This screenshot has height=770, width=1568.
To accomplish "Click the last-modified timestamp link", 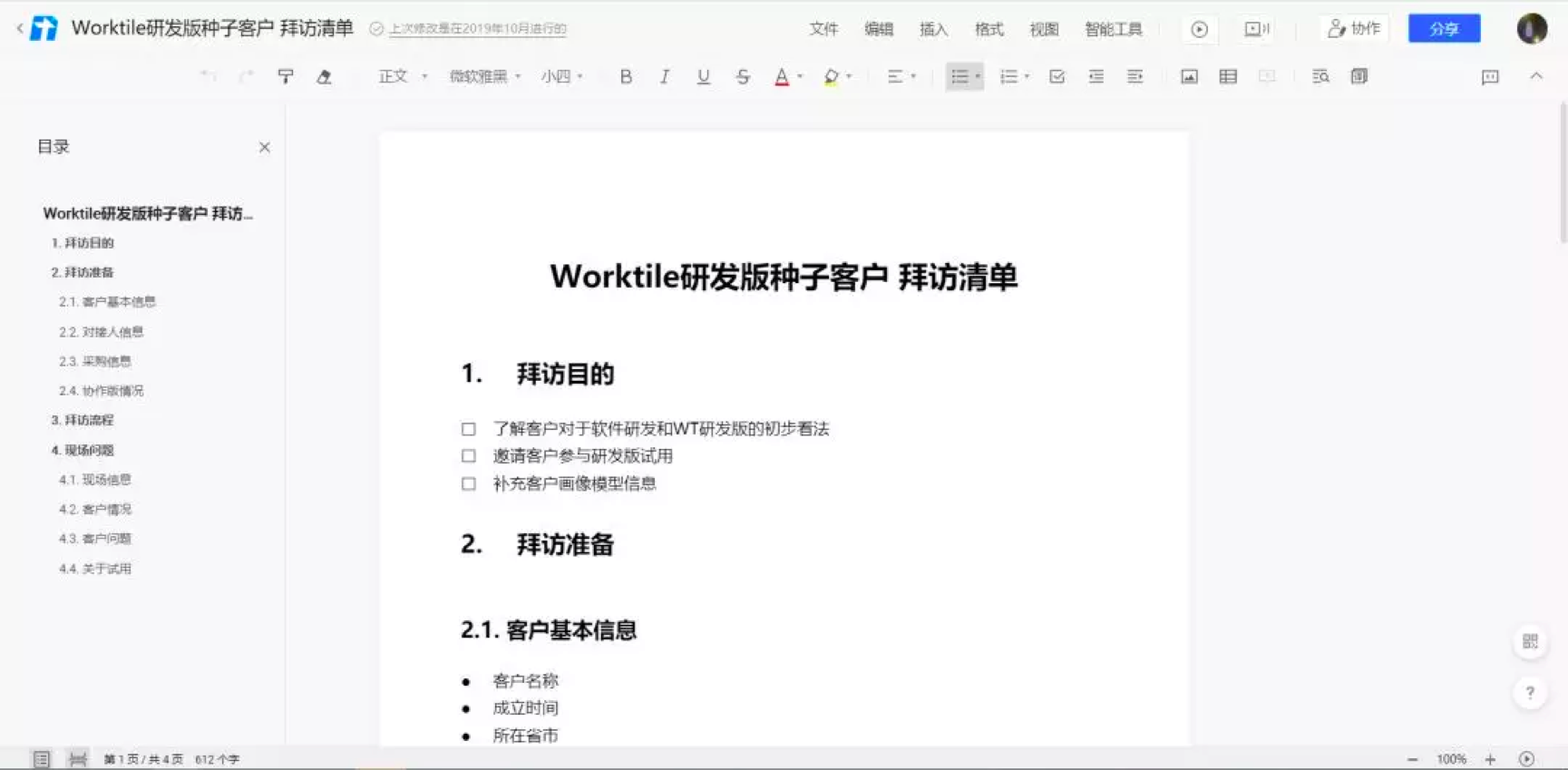I will pyautogui.click(x=478, y=29).
